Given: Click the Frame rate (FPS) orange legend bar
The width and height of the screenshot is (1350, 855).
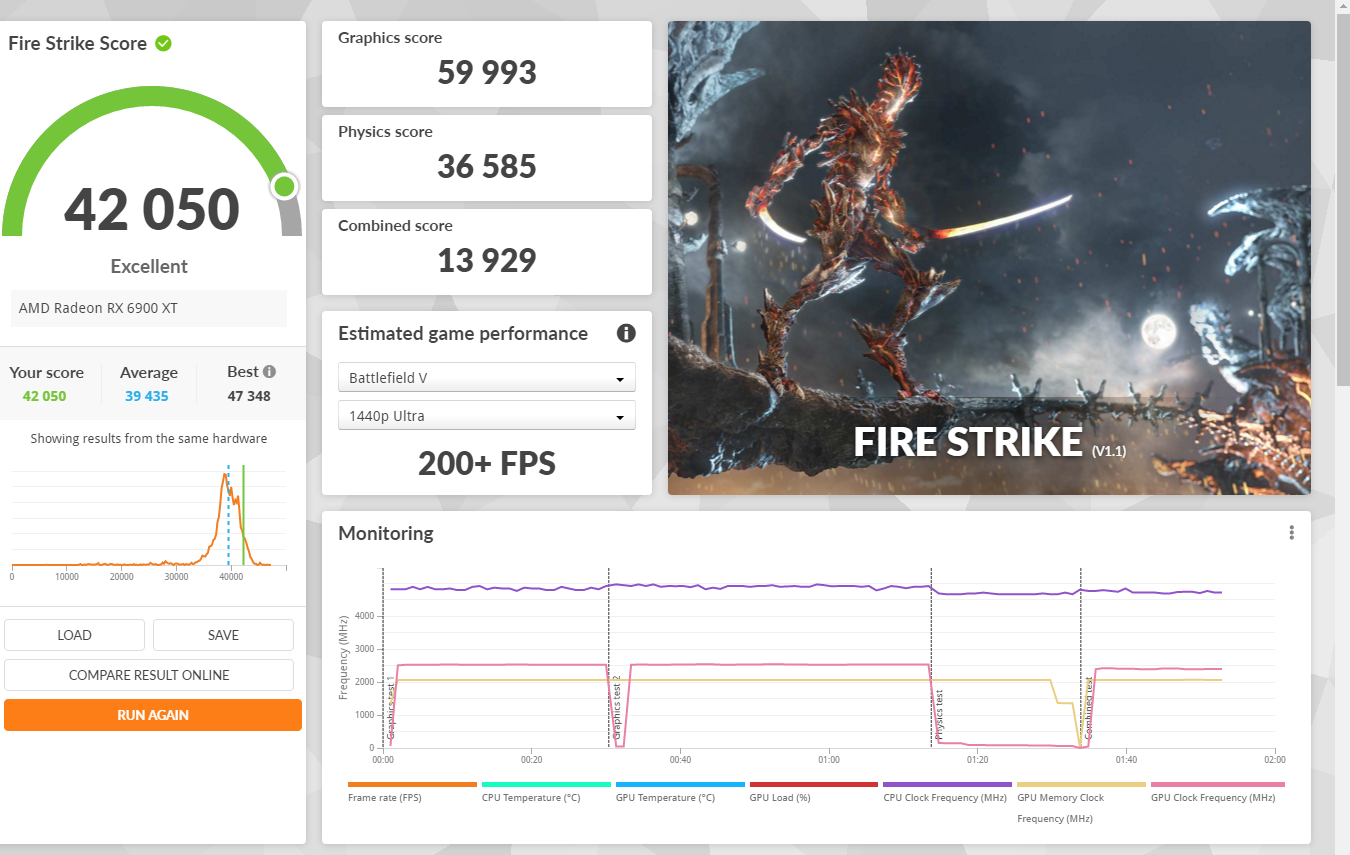Looking at the screenshot, I should [x=412, y=785].
